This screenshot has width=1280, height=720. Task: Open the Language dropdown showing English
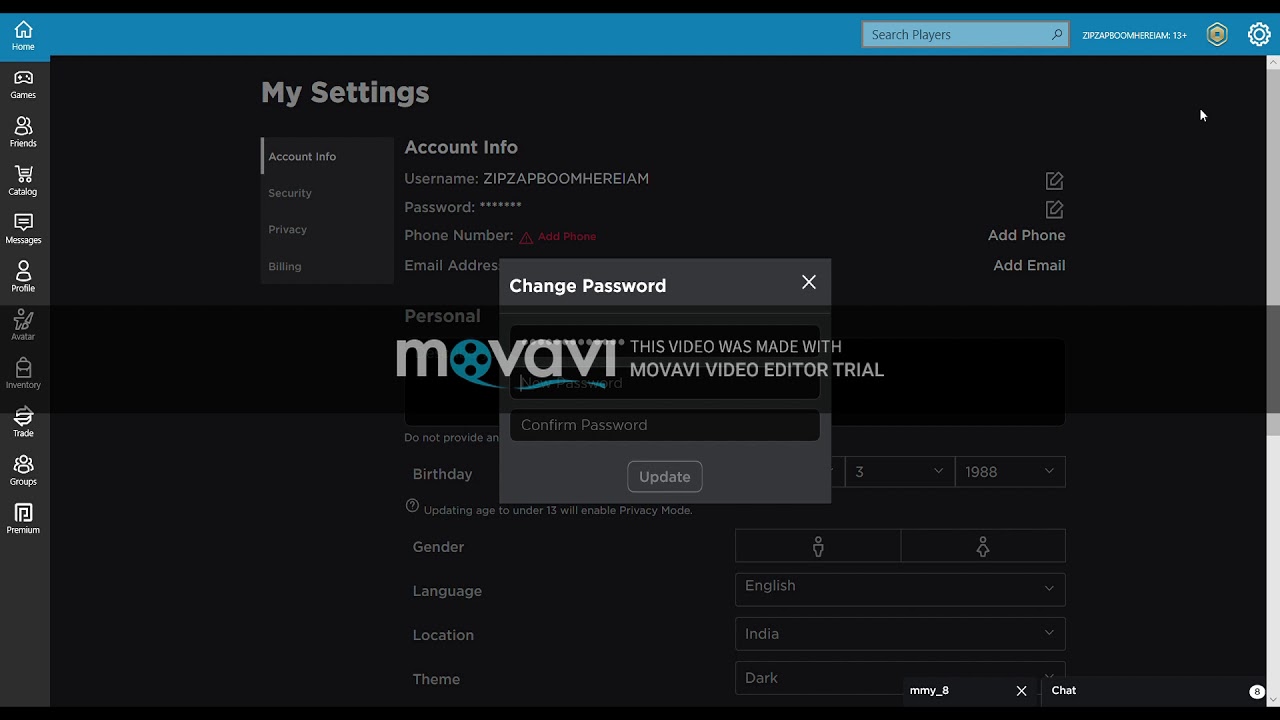tap(900, 589)
